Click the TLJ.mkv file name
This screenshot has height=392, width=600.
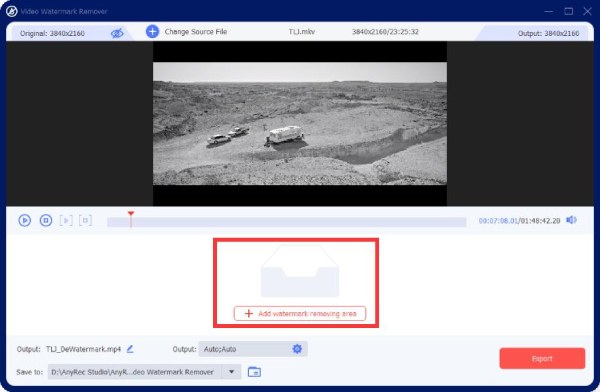[x=302, y=32]
